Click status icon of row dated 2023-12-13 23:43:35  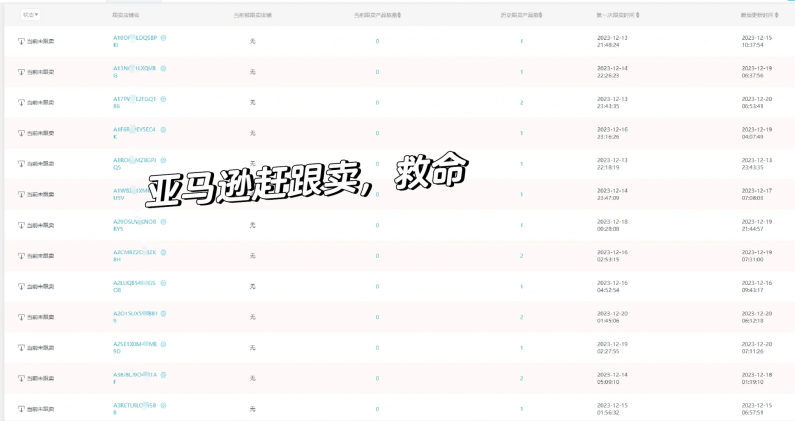tap(21, 102)
